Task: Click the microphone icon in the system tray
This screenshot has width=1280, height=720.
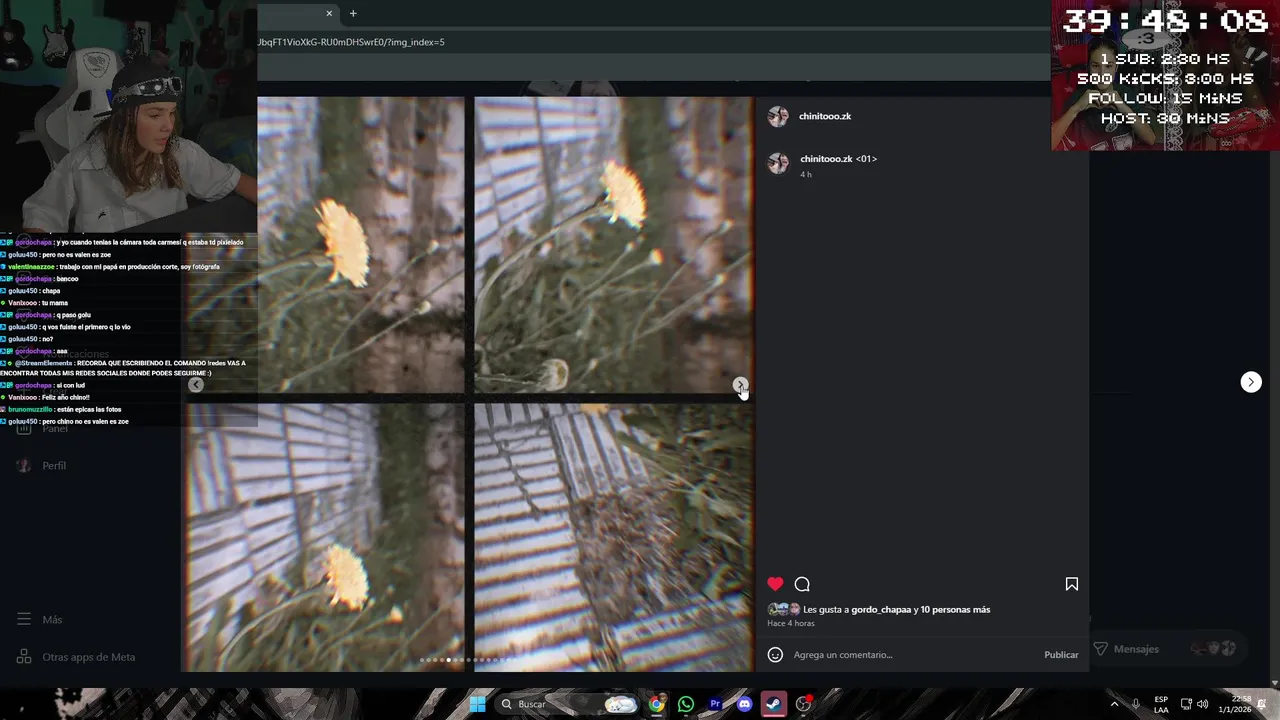Action: [x=1136, y=704]
